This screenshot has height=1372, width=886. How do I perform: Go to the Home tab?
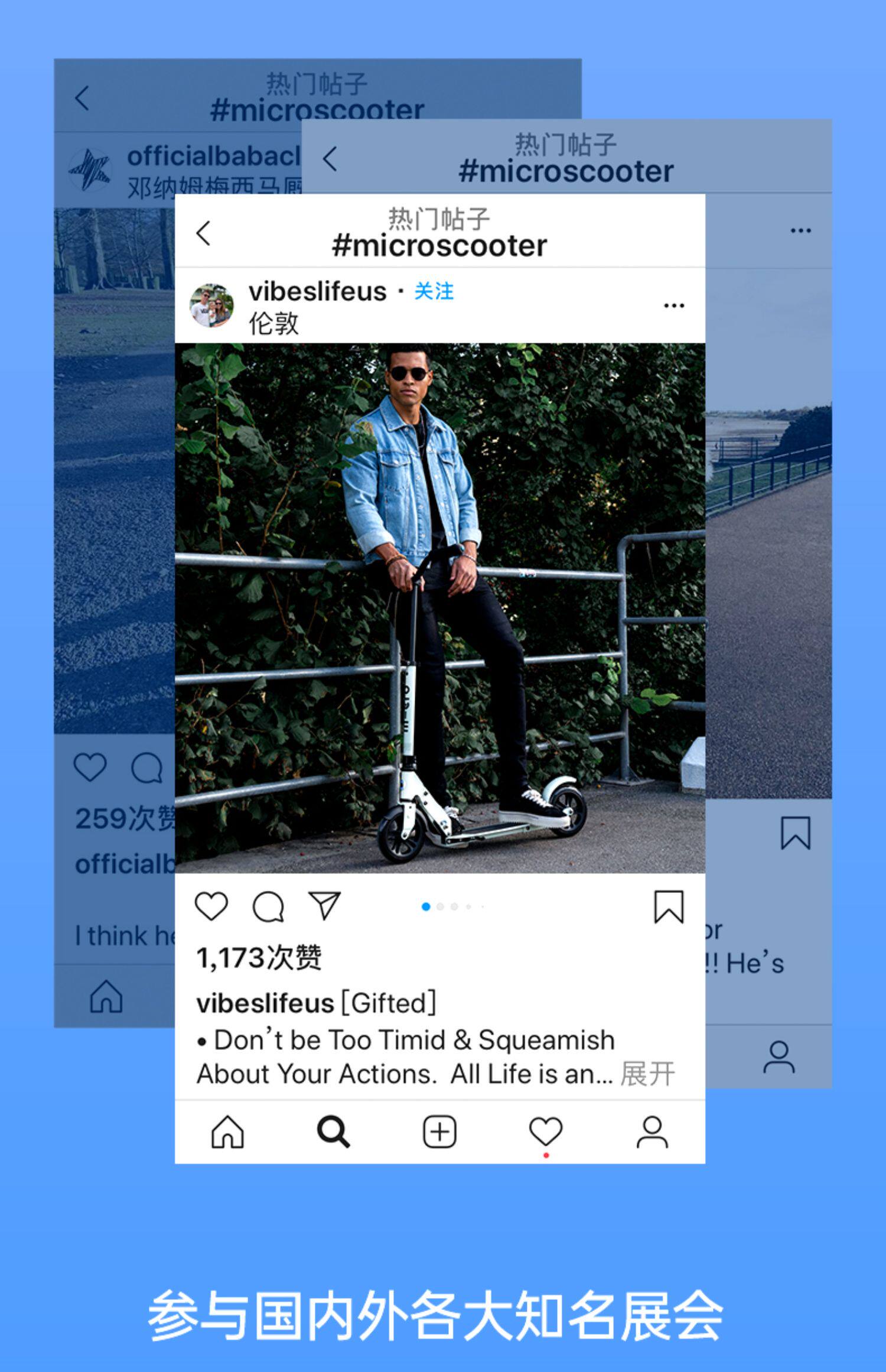pos(227,1132)
